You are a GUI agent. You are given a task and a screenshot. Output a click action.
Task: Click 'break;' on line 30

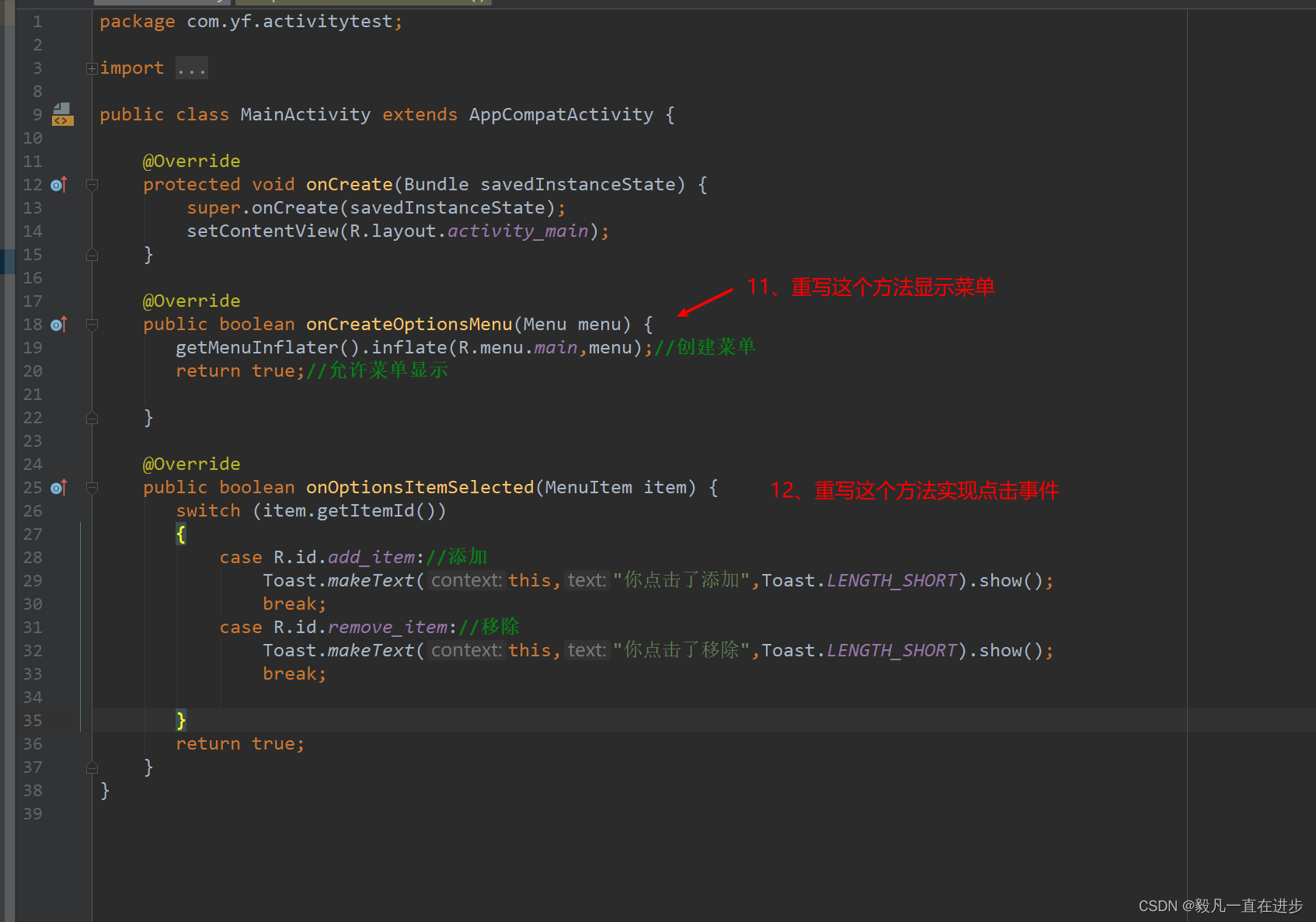pos(294,604)
